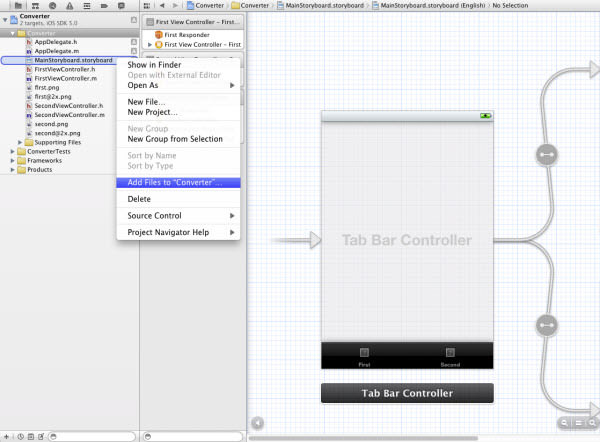Open the Log navigator speech-bubble icon
This screenshot has height=442, width=600.
[x=121, y=5]
